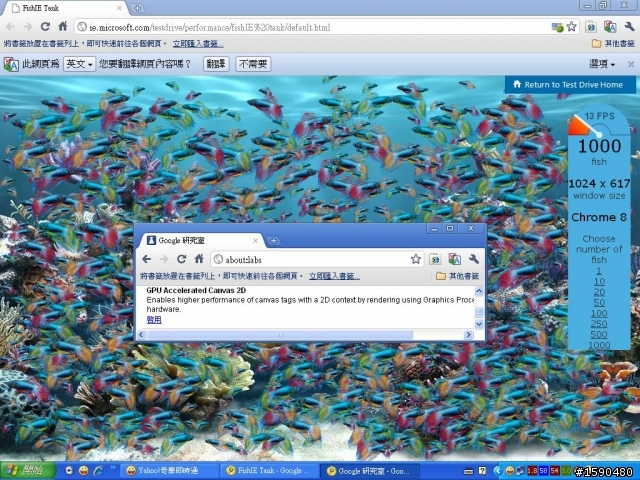Viewport: 640px width, 480px height.
Task: Open home page in main Chrome window
Action: pos(63,27)
